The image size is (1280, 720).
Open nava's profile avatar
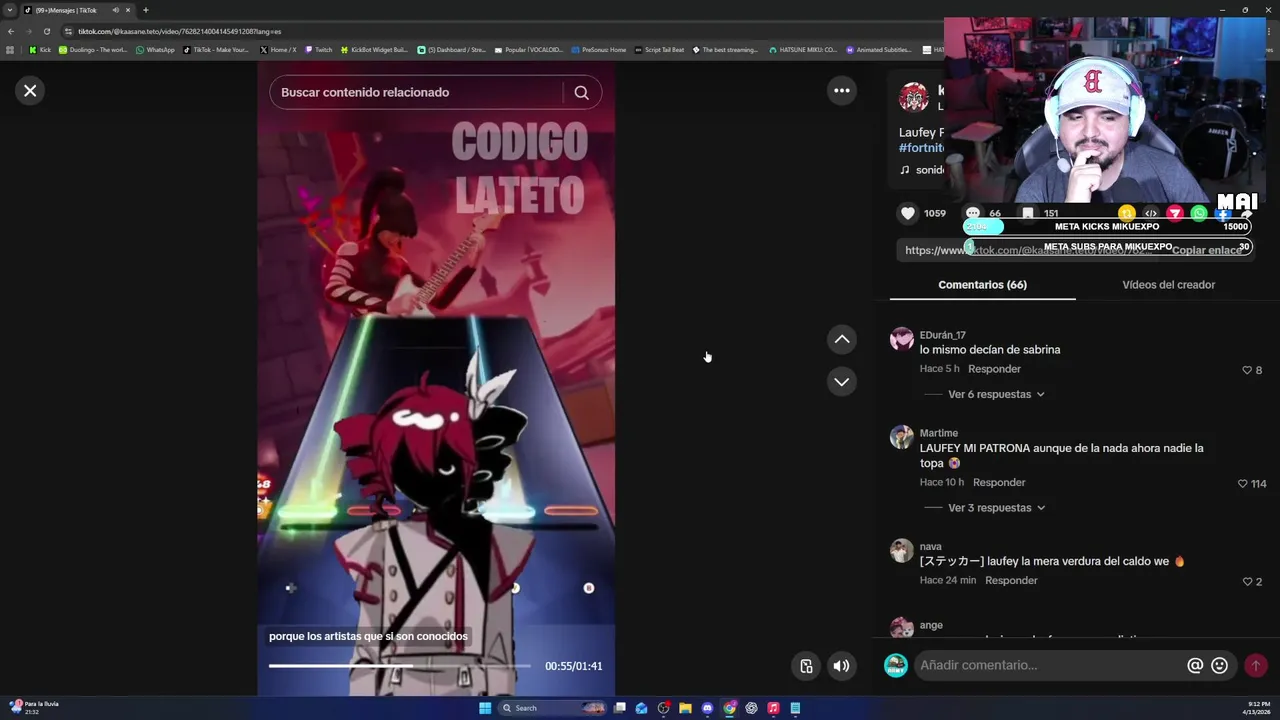pyautogui.click(x=902, y=550)
